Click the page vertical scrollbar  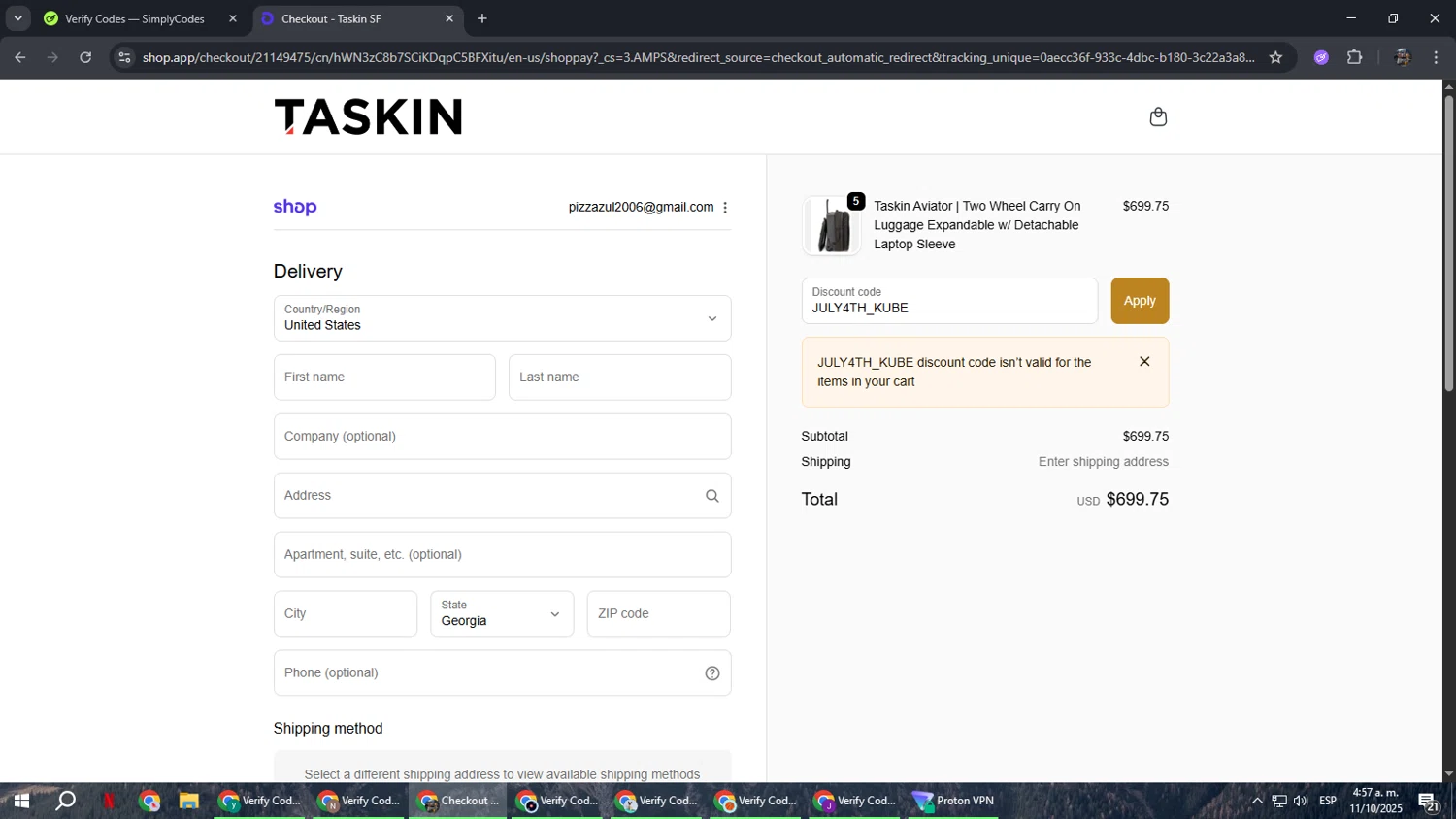point(1448,243)
